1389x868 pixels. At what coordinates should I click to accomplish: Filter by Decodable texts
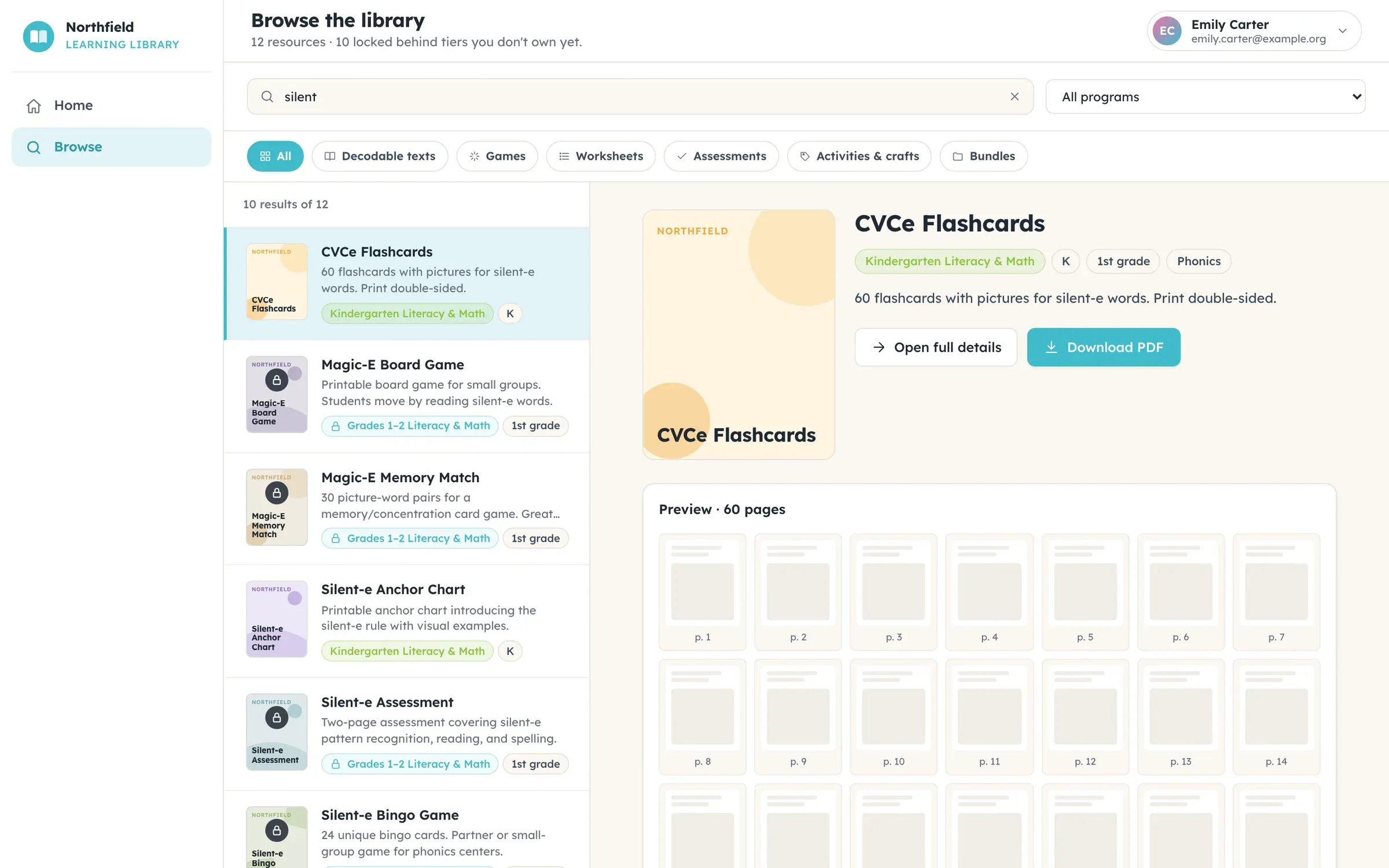tap(380, 156)
